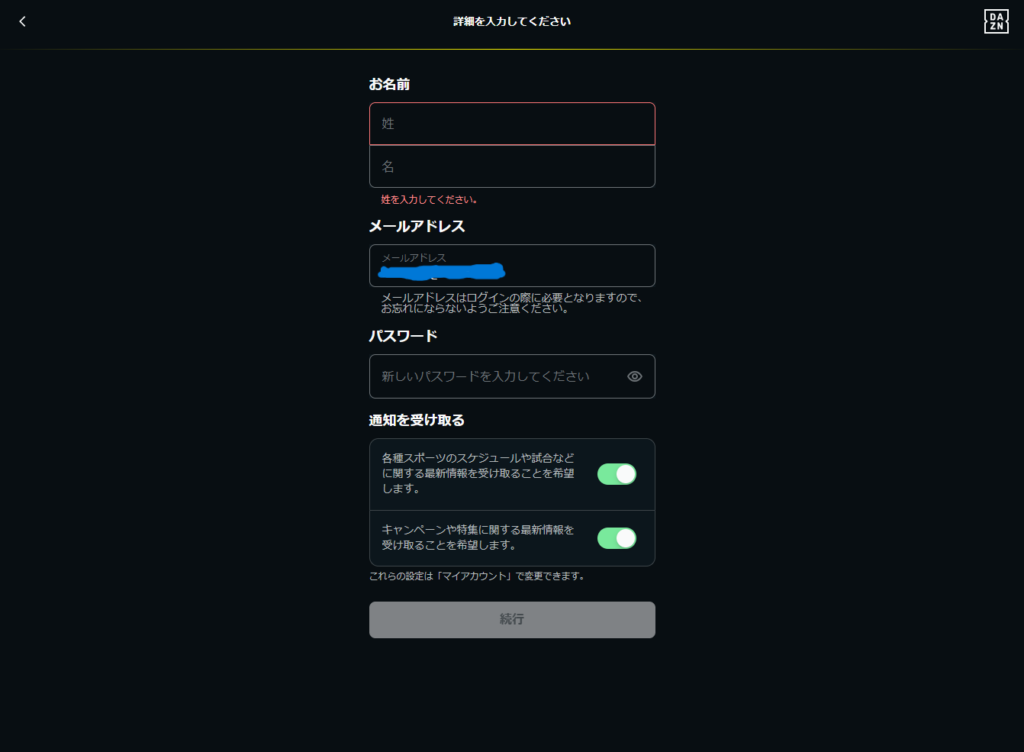The width and height of the screenshot is (1024, 752).
Task: Show password with the eye icon
Action: click(x=634, y=377)
